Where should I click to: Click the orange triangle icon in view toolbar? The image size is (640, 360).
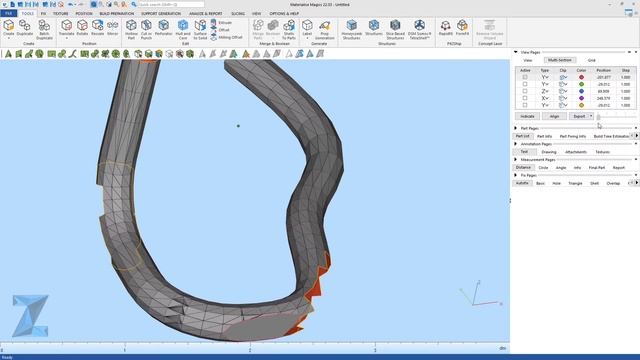(x=246, y=53)
